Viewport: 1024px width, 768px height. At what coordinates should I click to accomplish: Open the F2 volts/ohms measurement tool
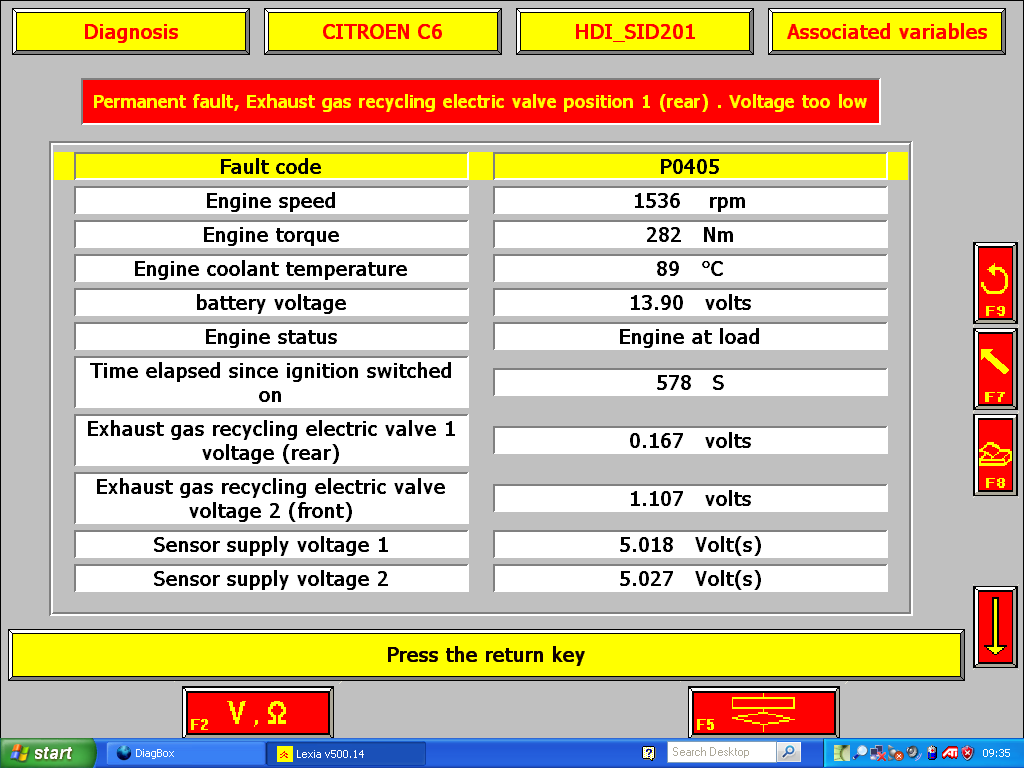click(258, 712)
